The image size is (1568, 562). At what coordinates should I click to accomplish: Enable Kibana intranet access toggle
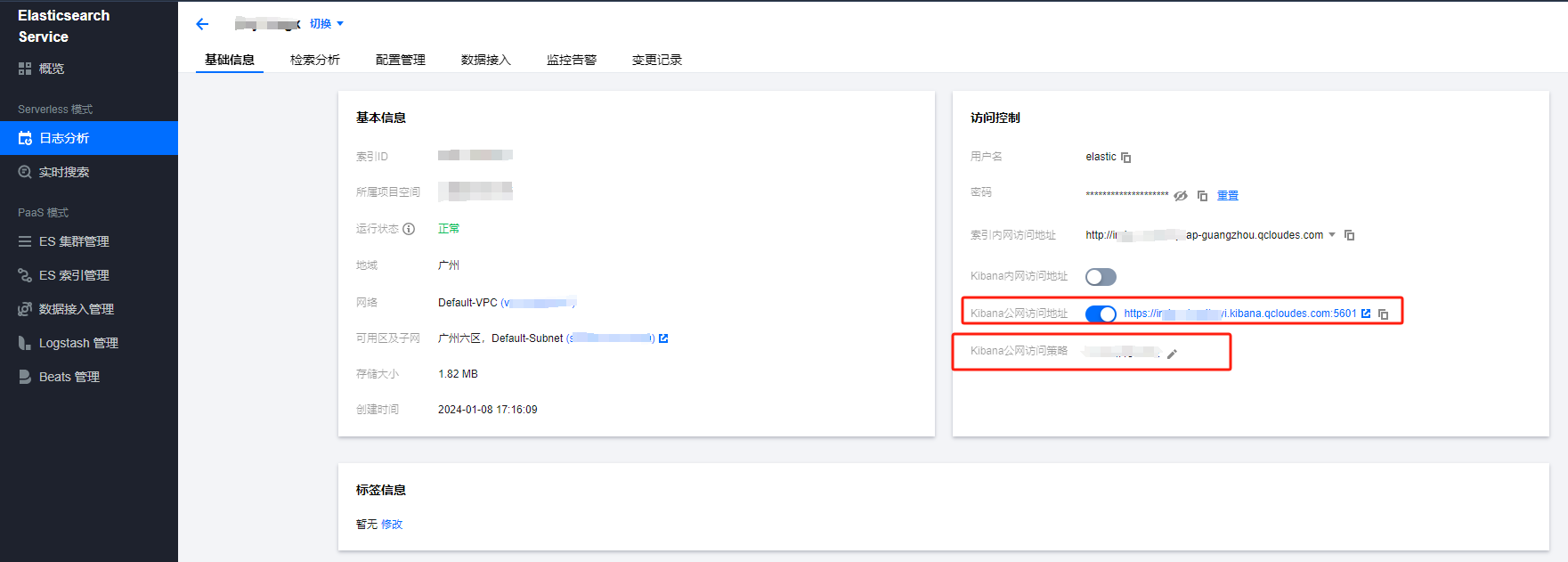coord(1101,277)
